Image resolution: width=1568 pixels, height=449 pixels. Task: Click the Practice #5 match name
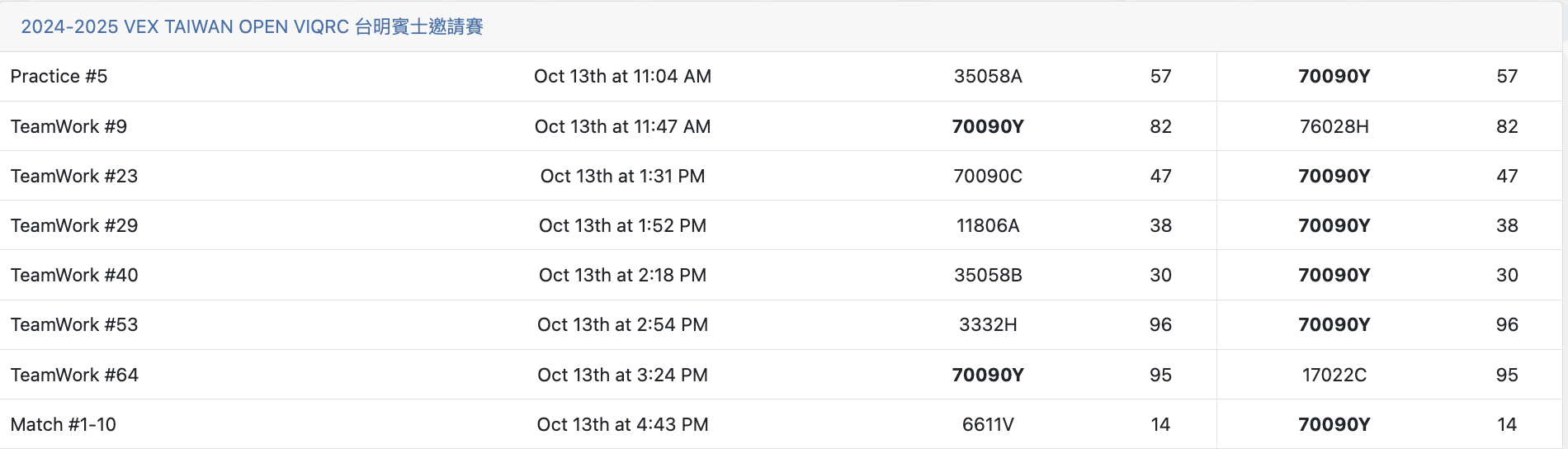coord(59,77)
